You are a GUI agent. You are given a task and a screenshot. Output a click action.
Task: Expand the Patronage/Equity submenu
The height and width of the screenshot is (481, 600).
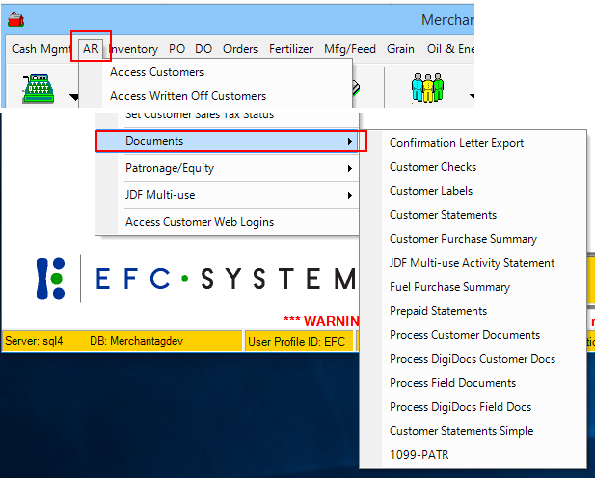[231, 168]
